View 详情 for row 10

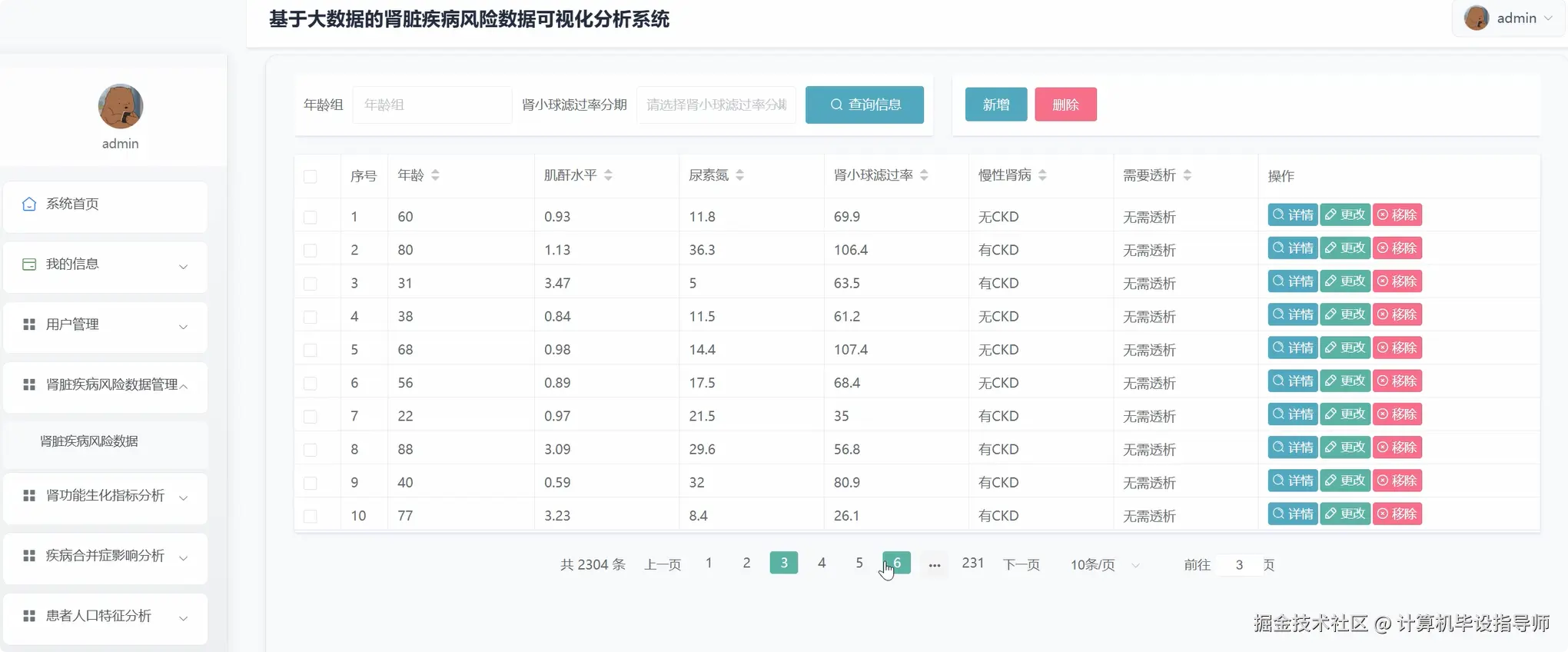(1293, 514)
